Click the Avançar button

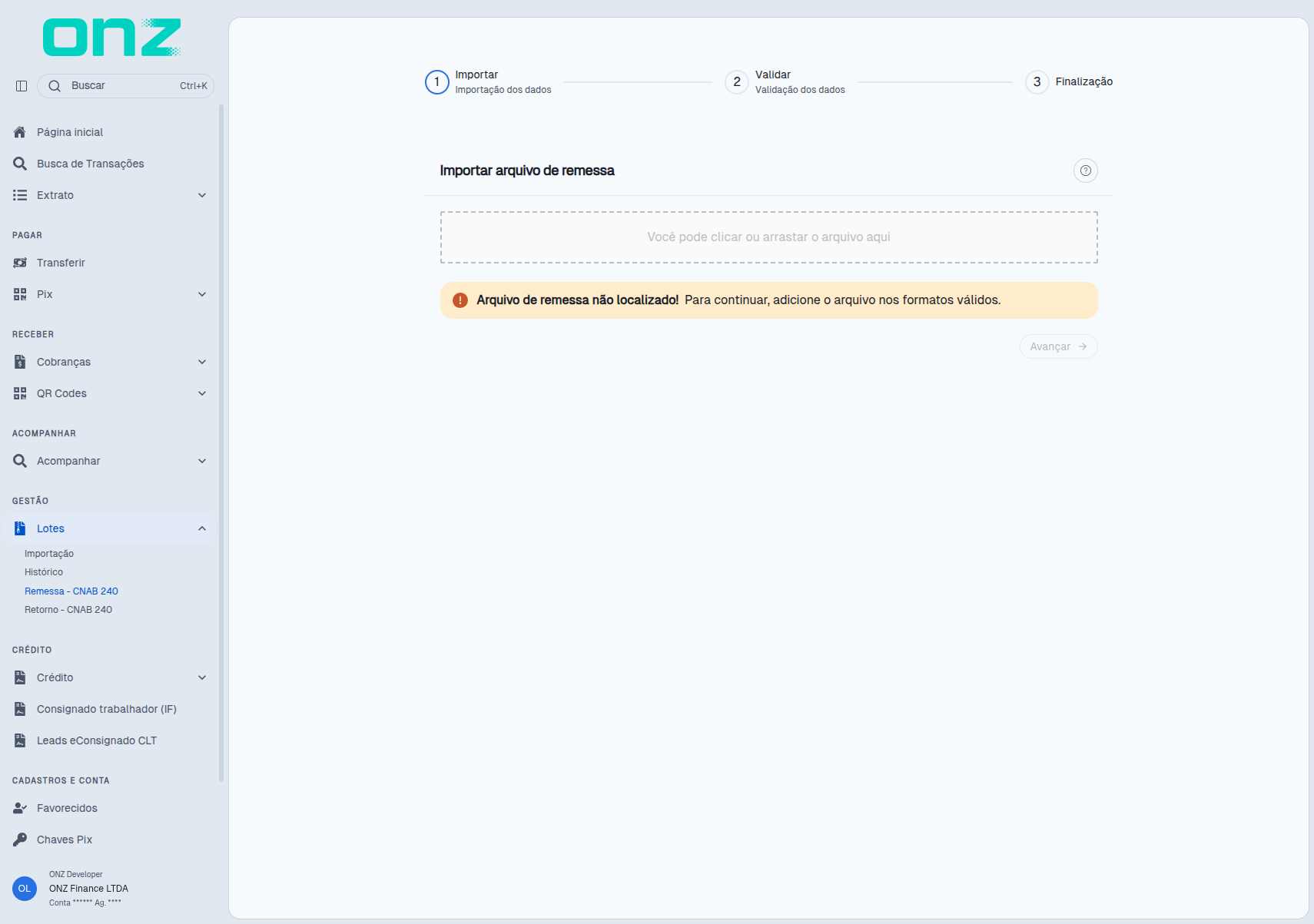coord(1058,346)
